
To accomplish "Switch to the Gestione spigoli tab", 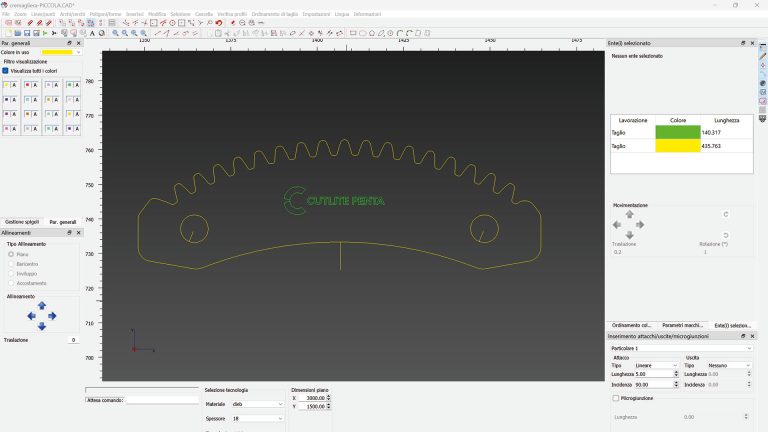I will [22, 222].
